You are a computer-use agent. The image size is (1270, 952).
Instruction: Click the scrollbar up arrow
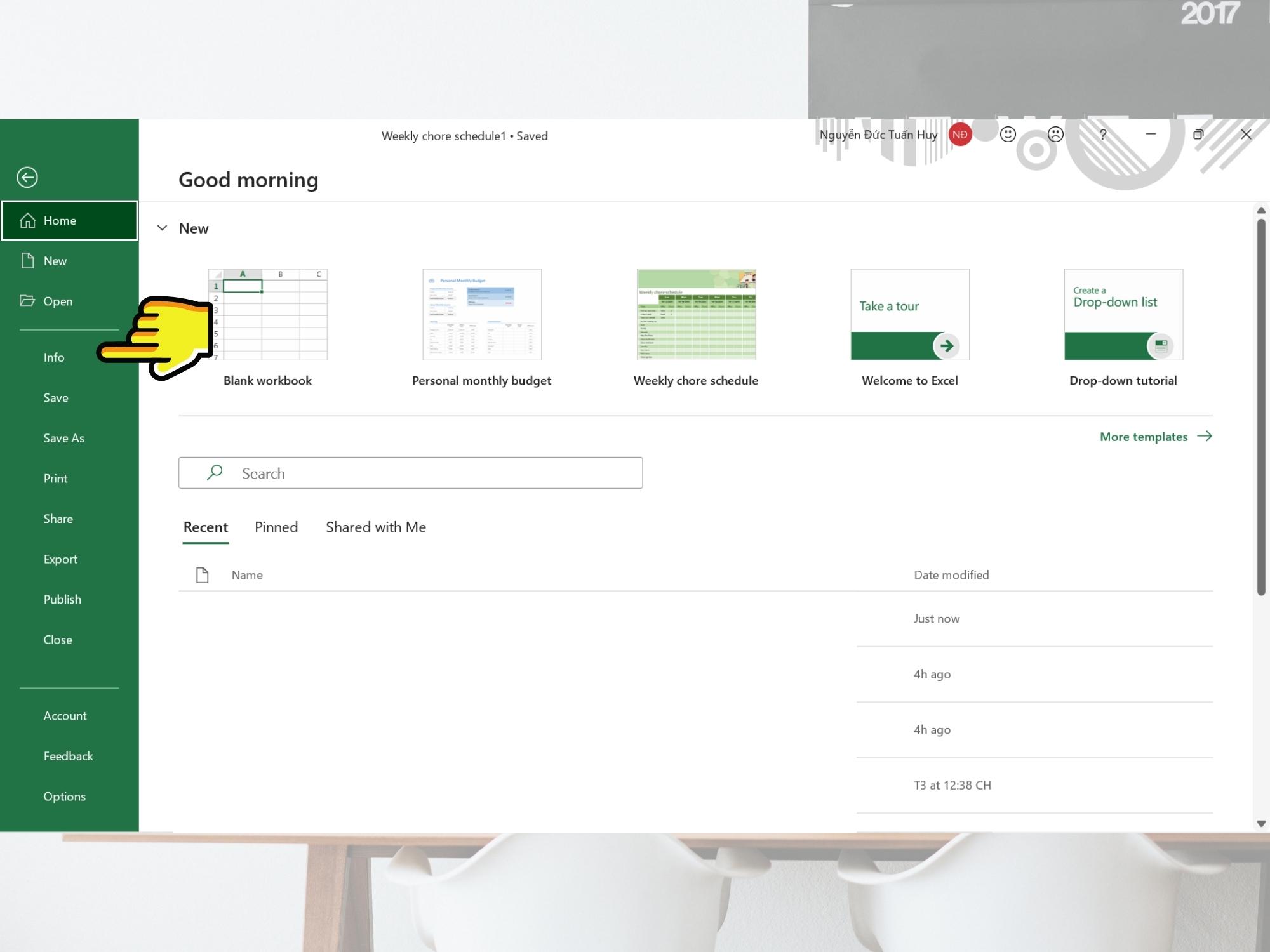tap(1261, 210)
